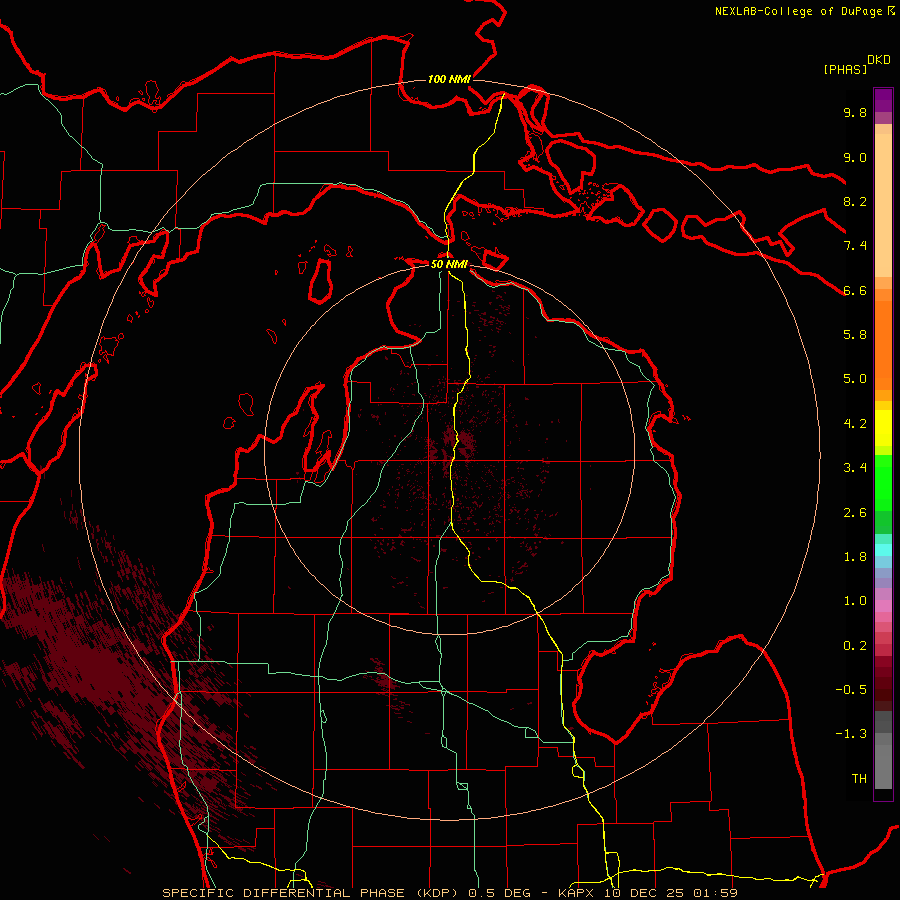Select the 5.0 legend value
Viewport: 900px width, 900px height.
pos(855,379)
